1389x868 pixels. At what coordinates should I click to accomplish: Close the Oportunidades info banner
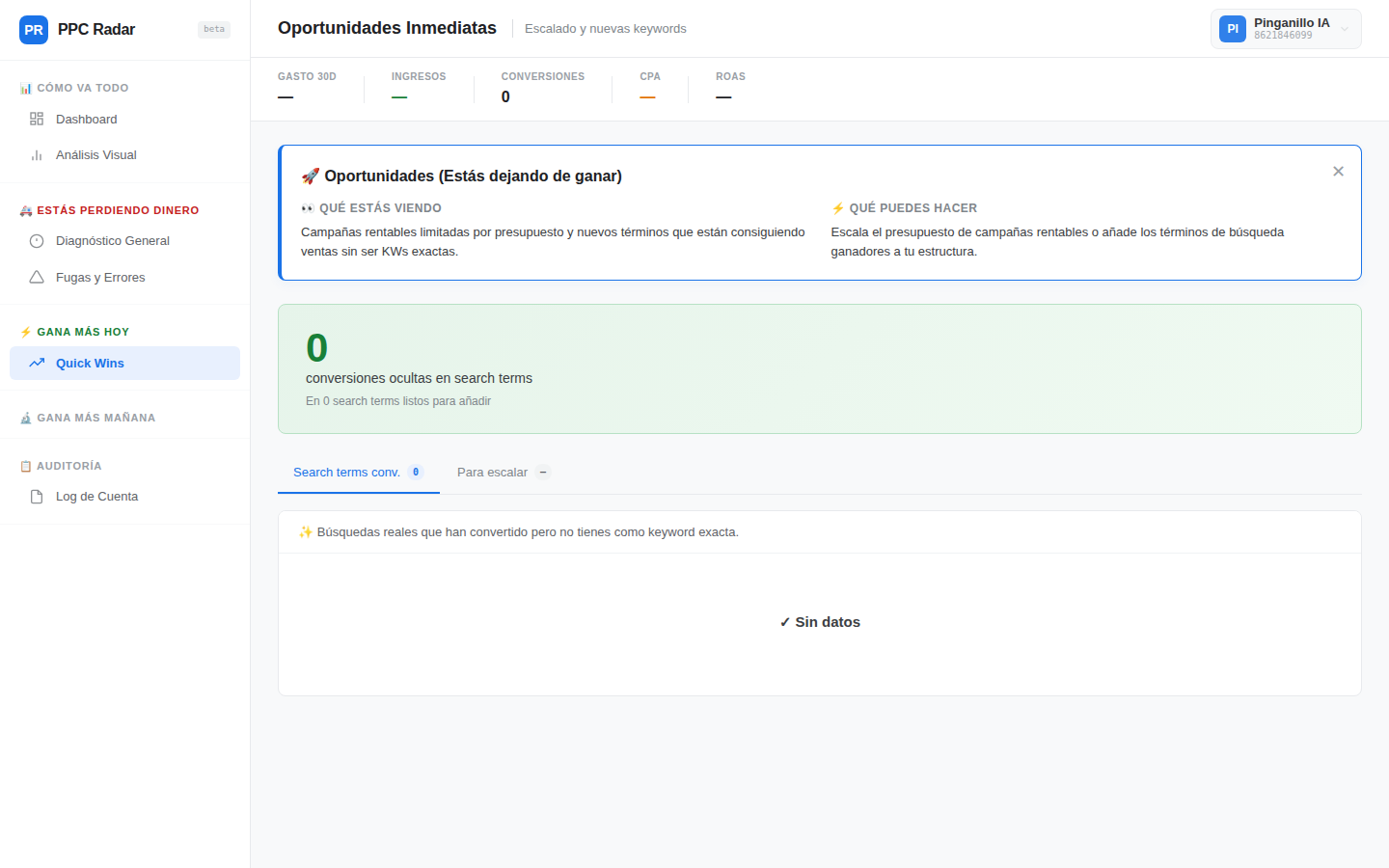(x=1338, y=172)
